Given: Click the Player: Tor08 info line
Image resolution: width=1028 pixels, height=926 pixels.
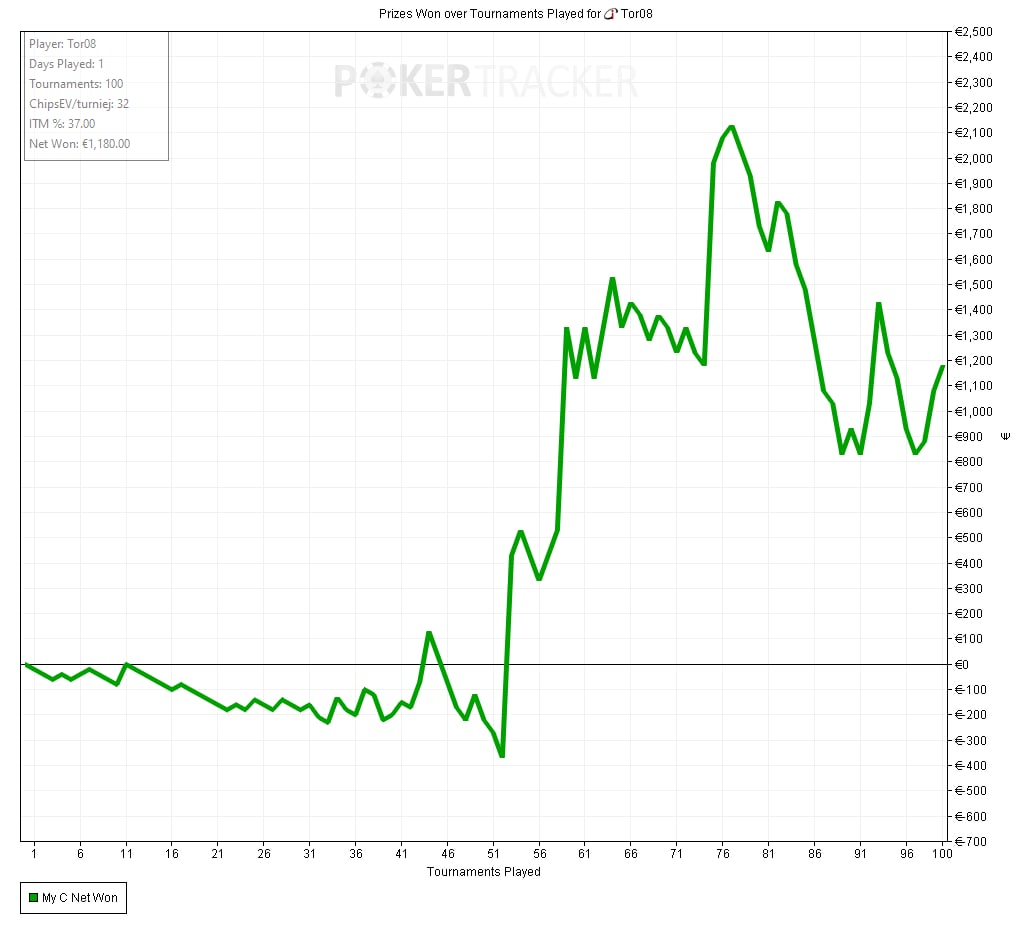Looking at the screenshot, I should pos(63,44).
